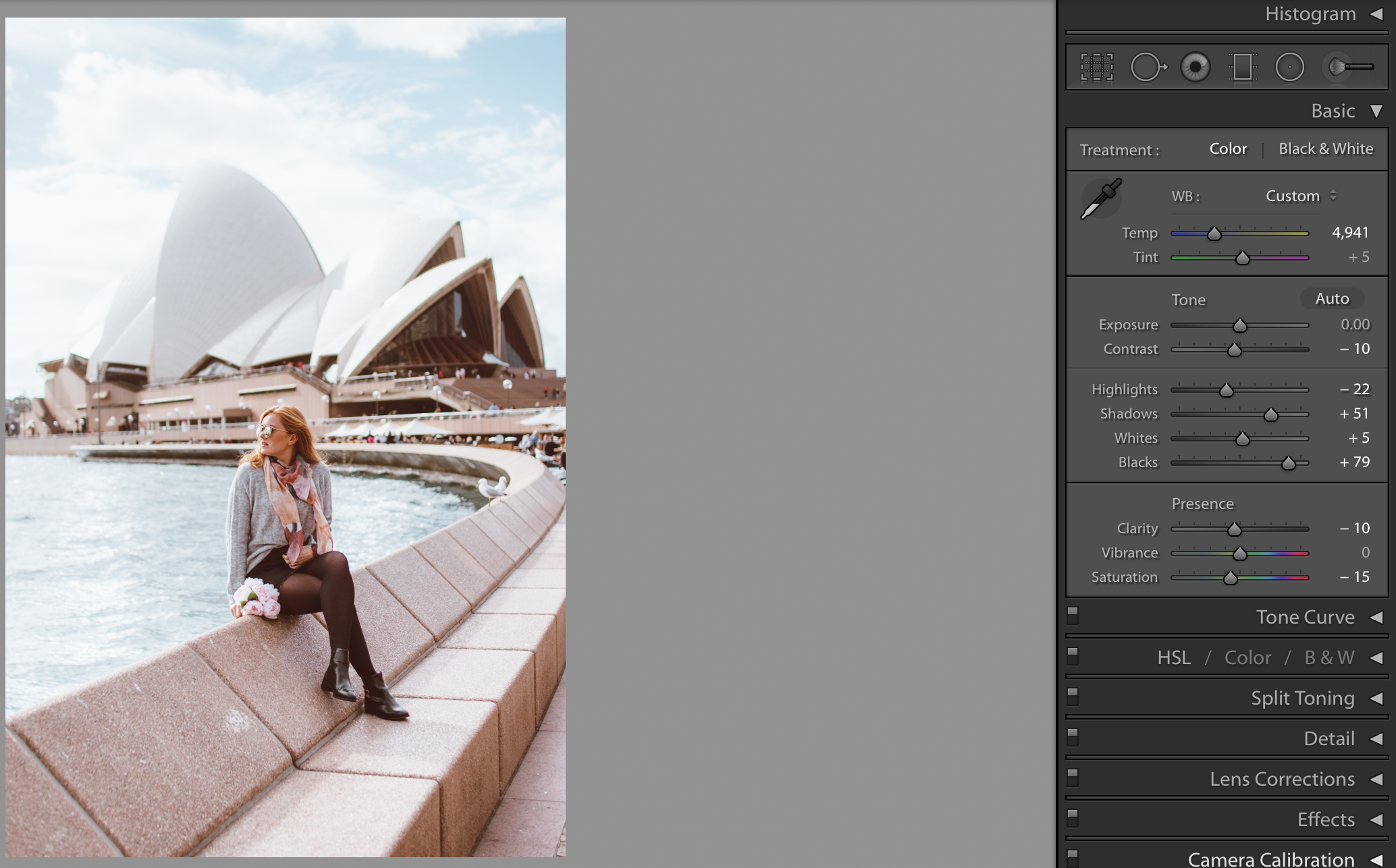Toggle the Split Toning panel switch
The image size is (1396, 868).
click(x=1073, y=697)
